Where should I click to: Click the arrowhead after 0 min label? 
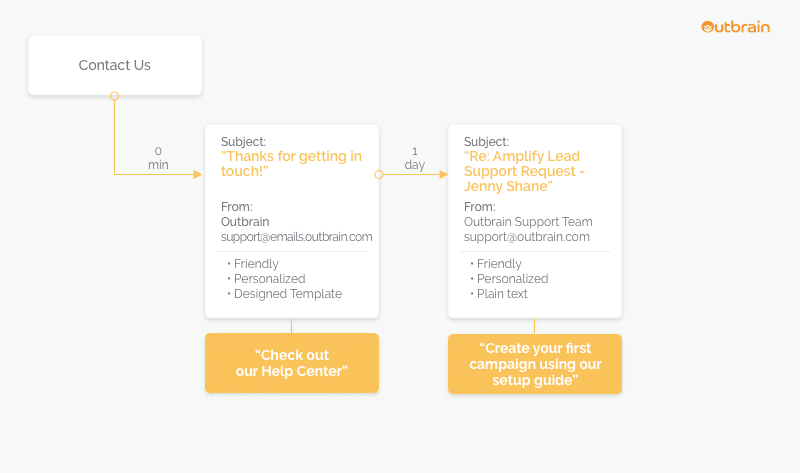(x=197, y=175)
